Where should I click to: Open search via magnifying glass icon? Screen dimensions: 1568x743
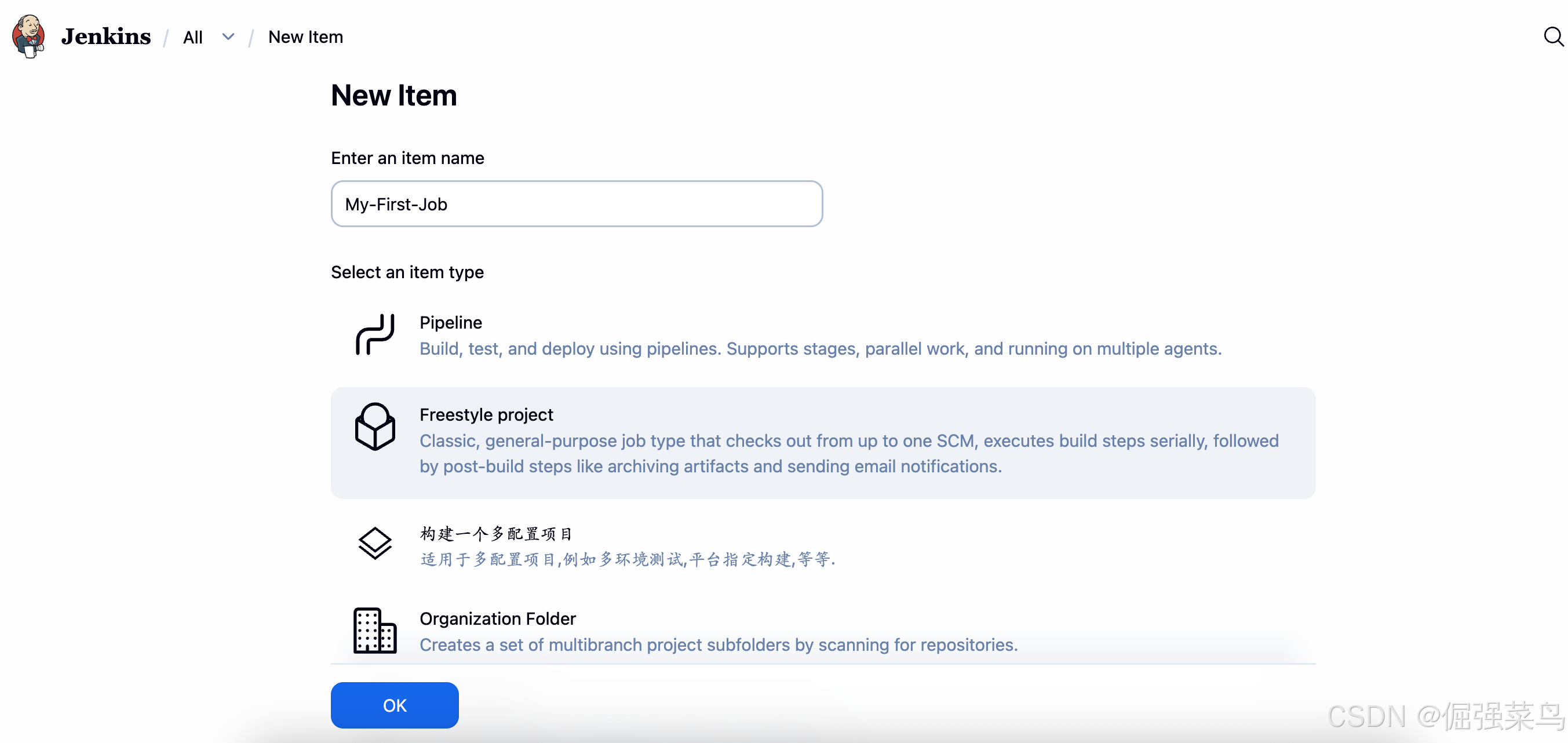click(x=1553, y=37)
